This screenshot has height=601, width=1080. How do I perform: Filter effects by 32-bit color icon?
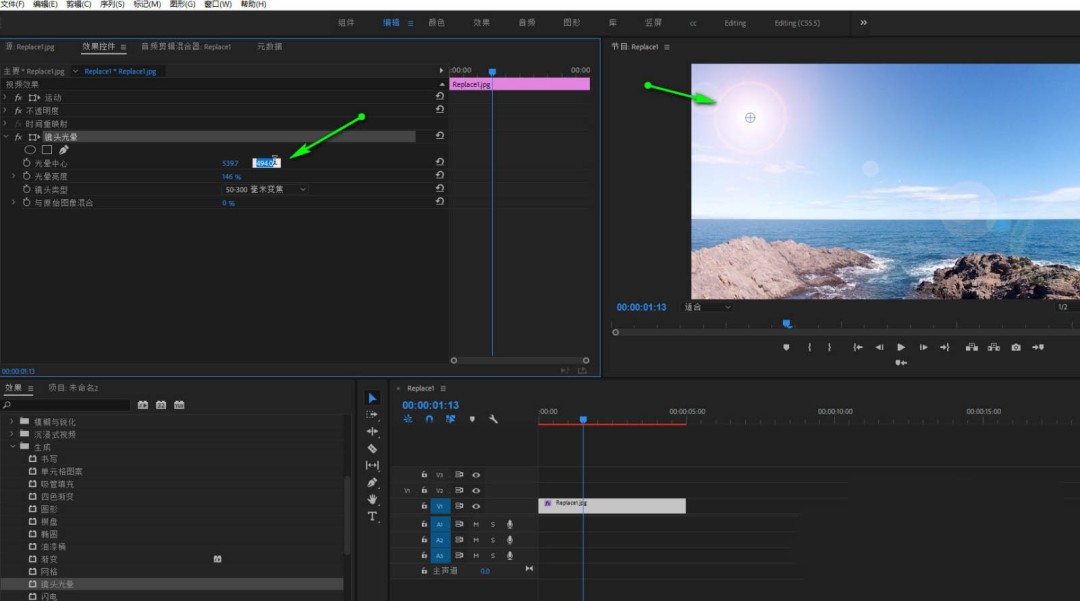[x=161, y=405]
